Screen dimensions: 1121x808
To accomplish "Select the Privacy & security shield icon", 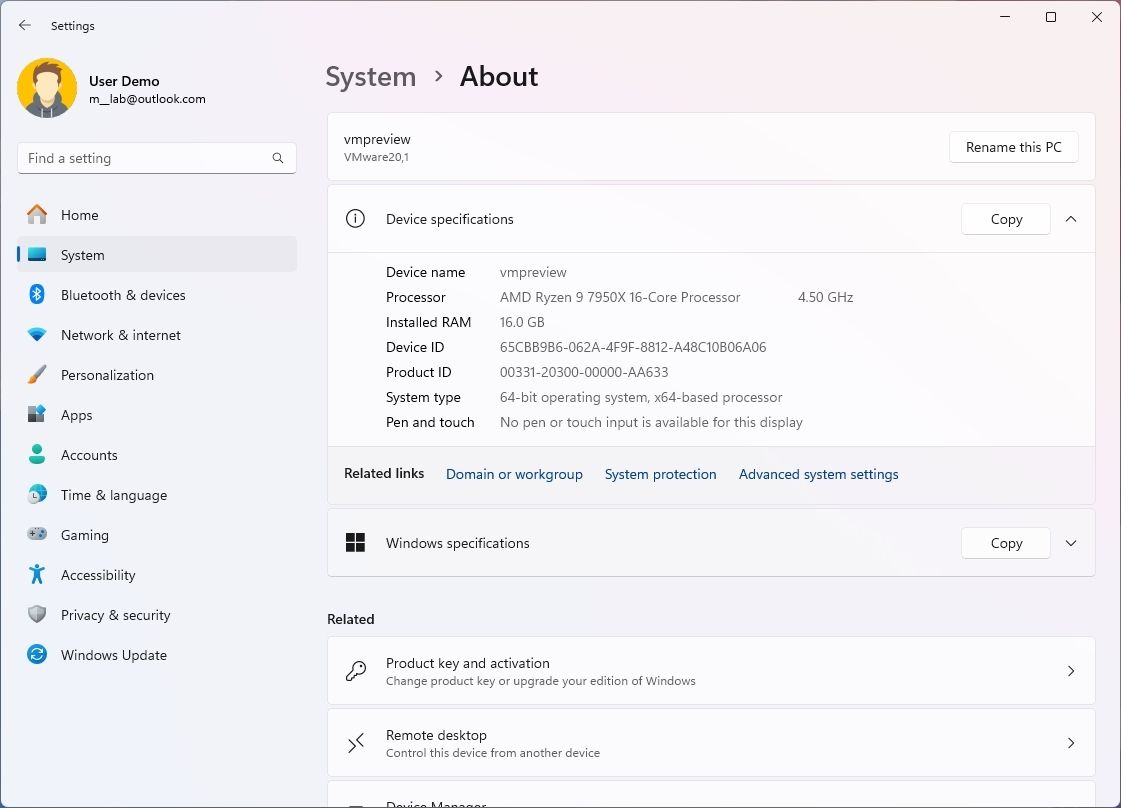I will (37, 615).
